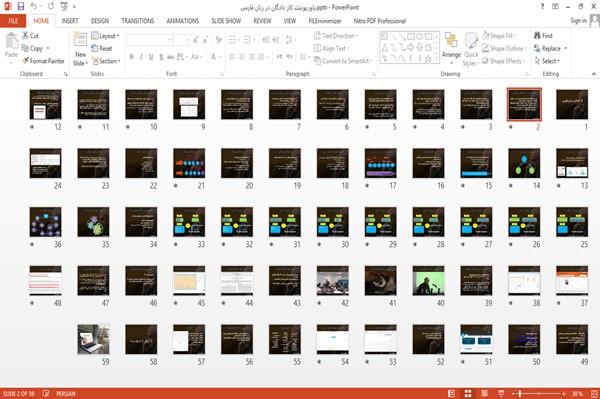Open the Arrange menu
600x399 pixels.
coord(451,48)
